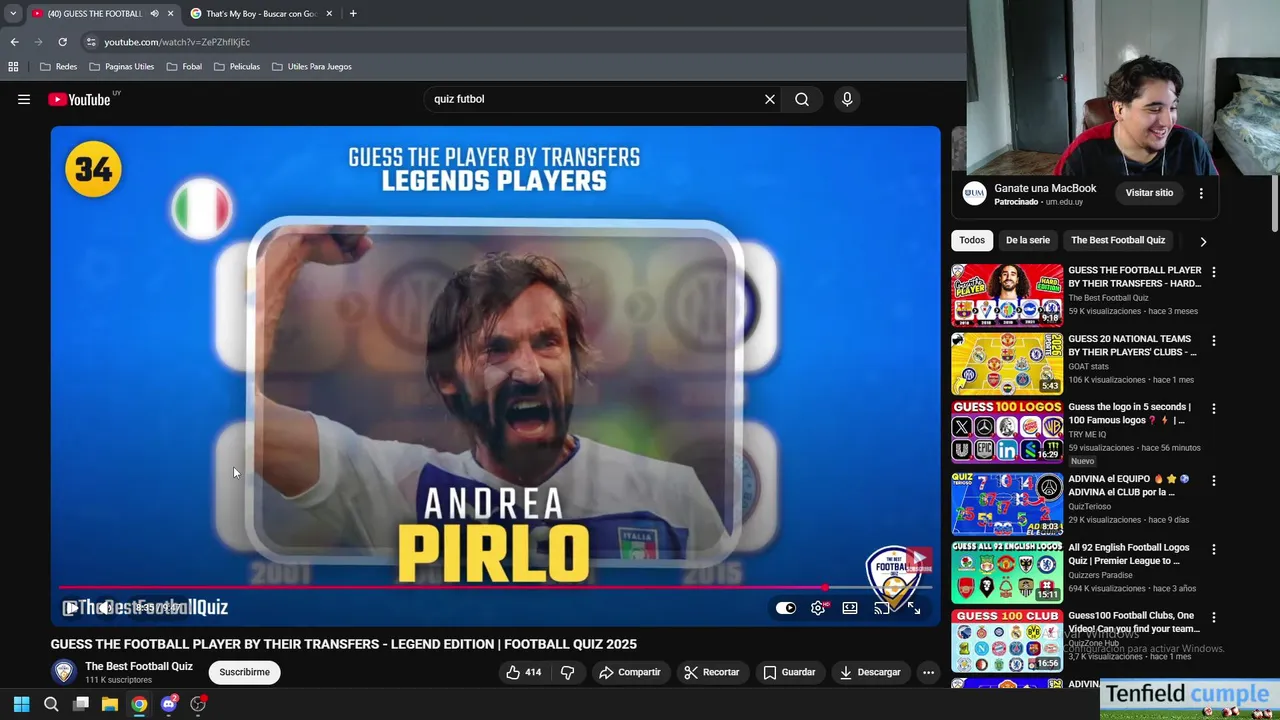Click the Descargar download button

[x=870, y=672]
